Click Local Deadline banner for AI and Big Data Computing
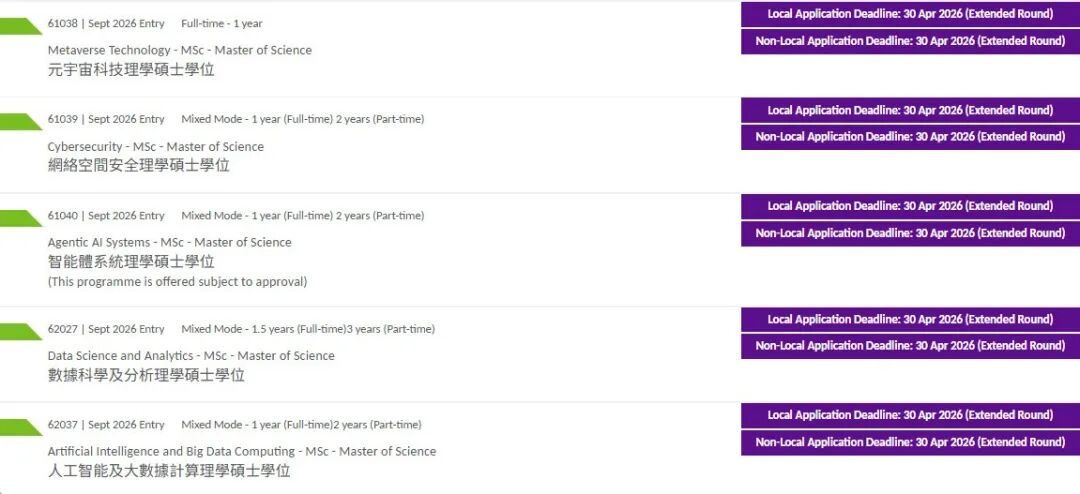The width and height of the screenshot is (1080, 494). point(910,415)
